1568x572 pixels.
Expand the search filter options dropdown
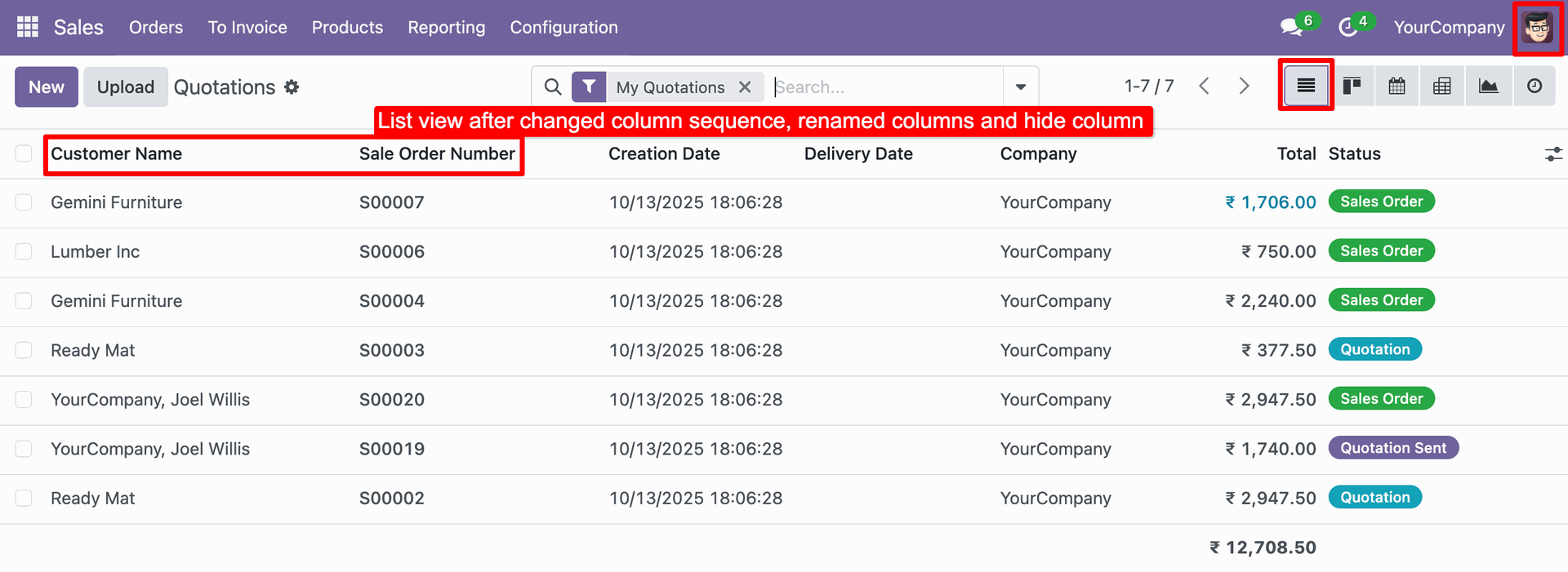(x=1020, y=86)
